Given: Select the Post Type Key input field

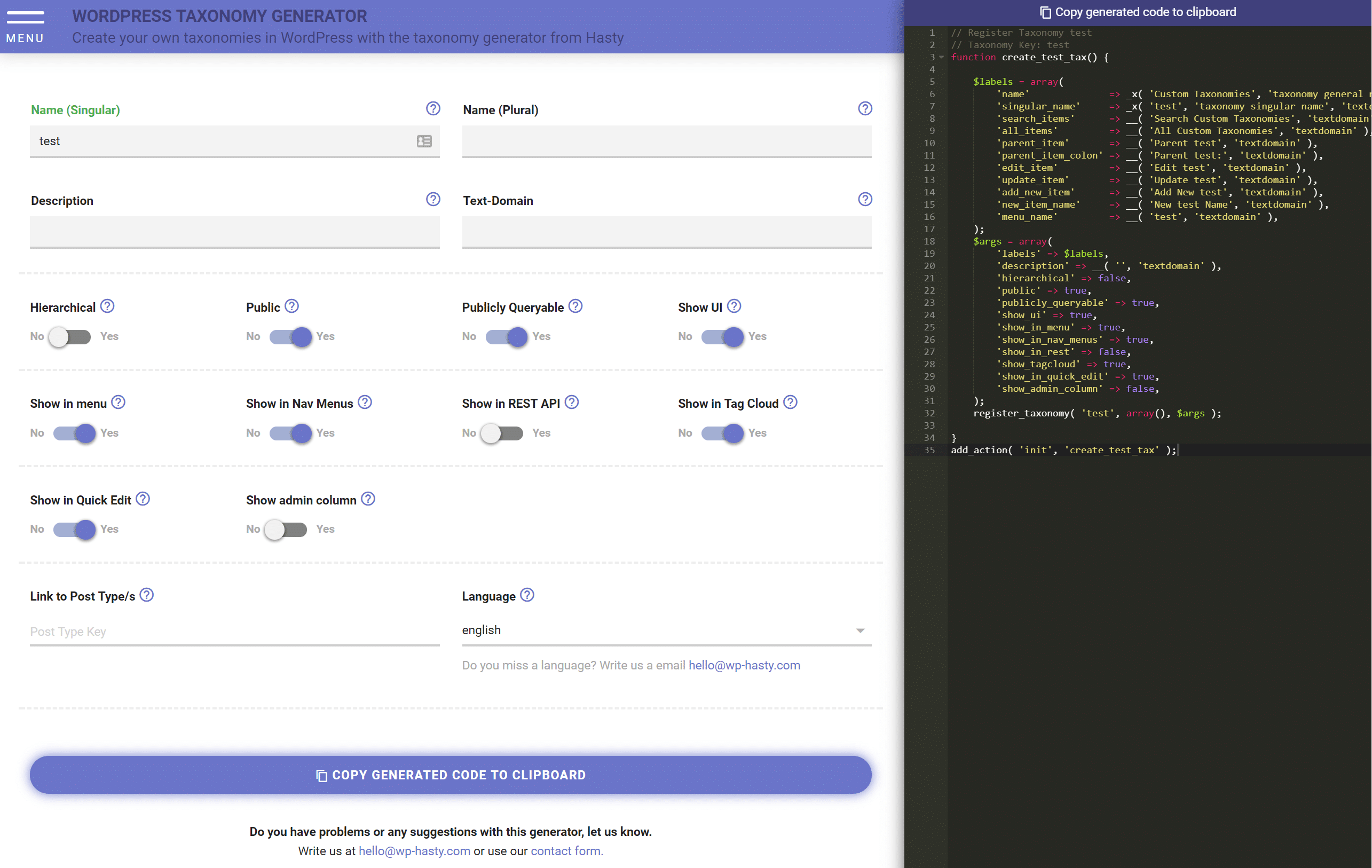Looking at the screenshot, I should point(234,630).
